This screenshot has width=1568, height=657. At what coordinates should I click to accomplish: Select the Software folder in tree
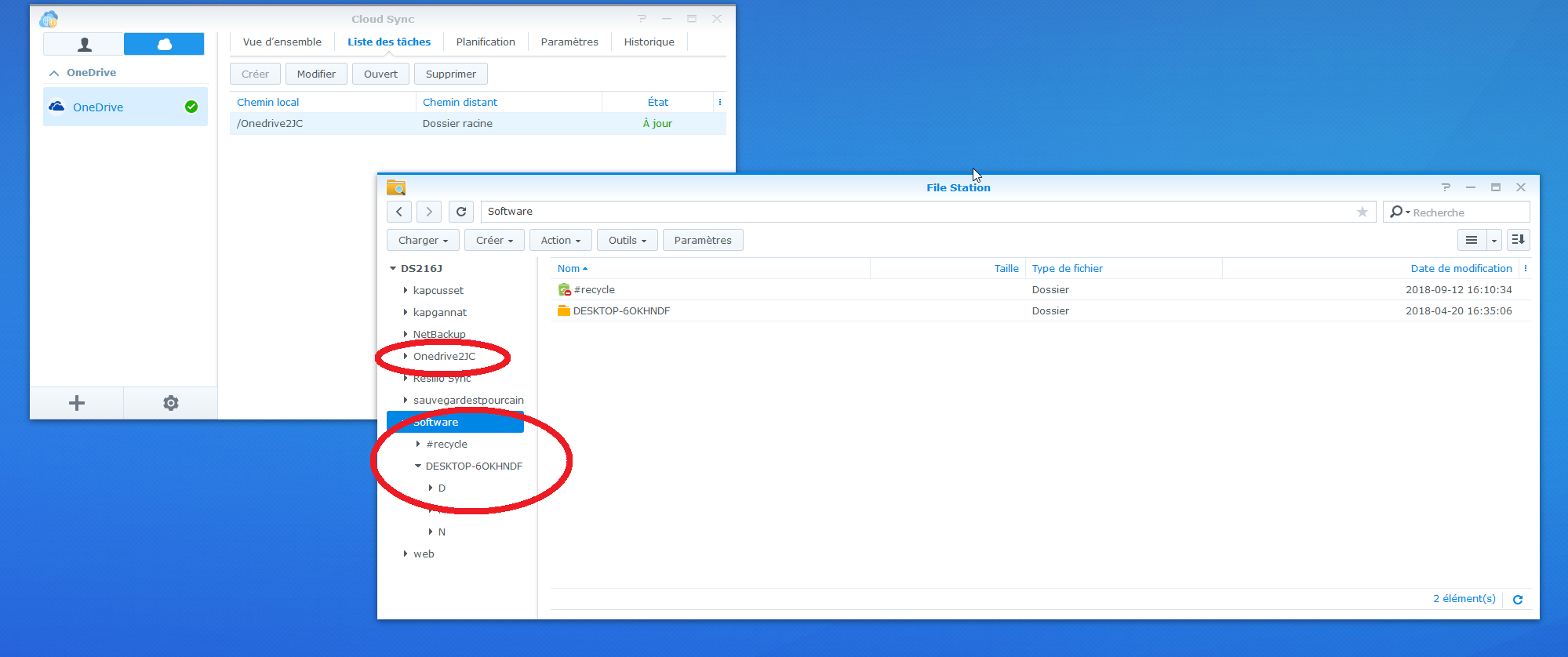pos(455,423)
